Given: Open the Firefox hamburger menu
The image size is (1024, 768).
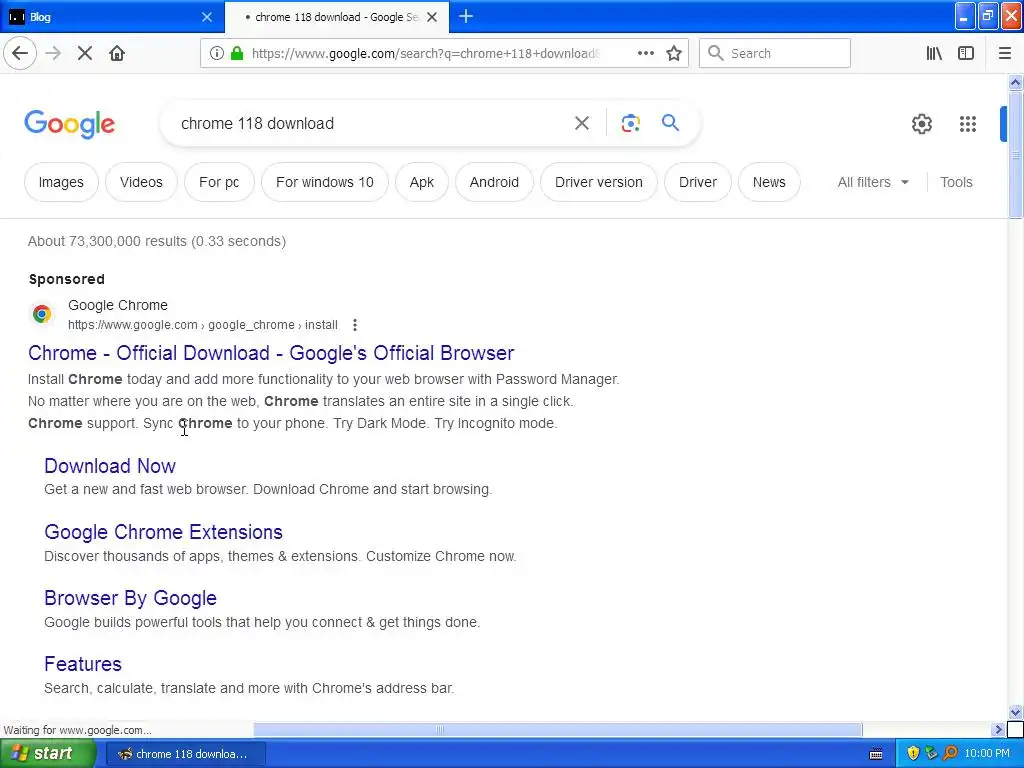Looking at the screenshot, I should pyautogui.click(x=1005, y=53).
